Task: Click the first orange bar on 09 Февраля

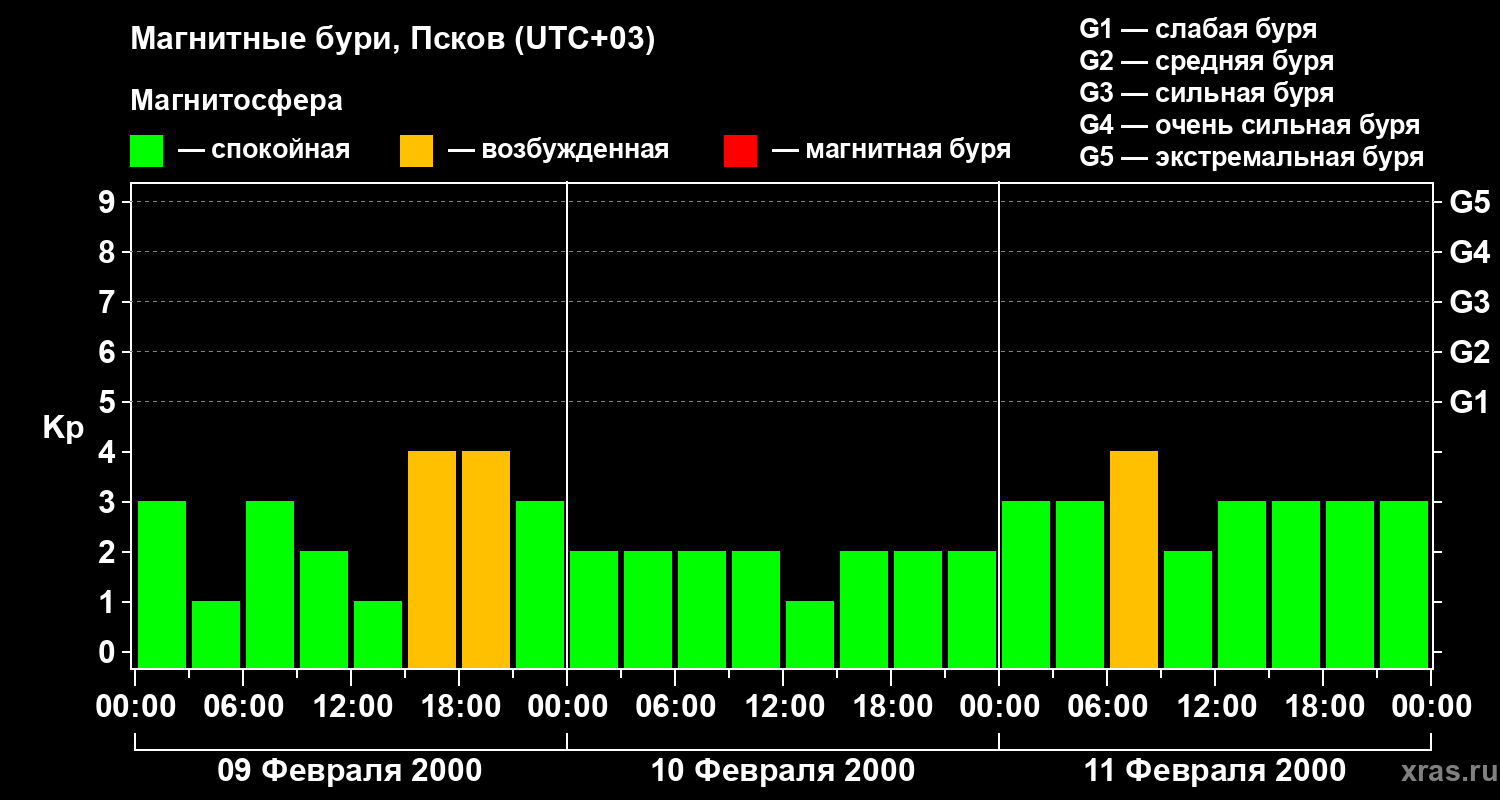Action: pyautogui.click(x=432, y=559)
